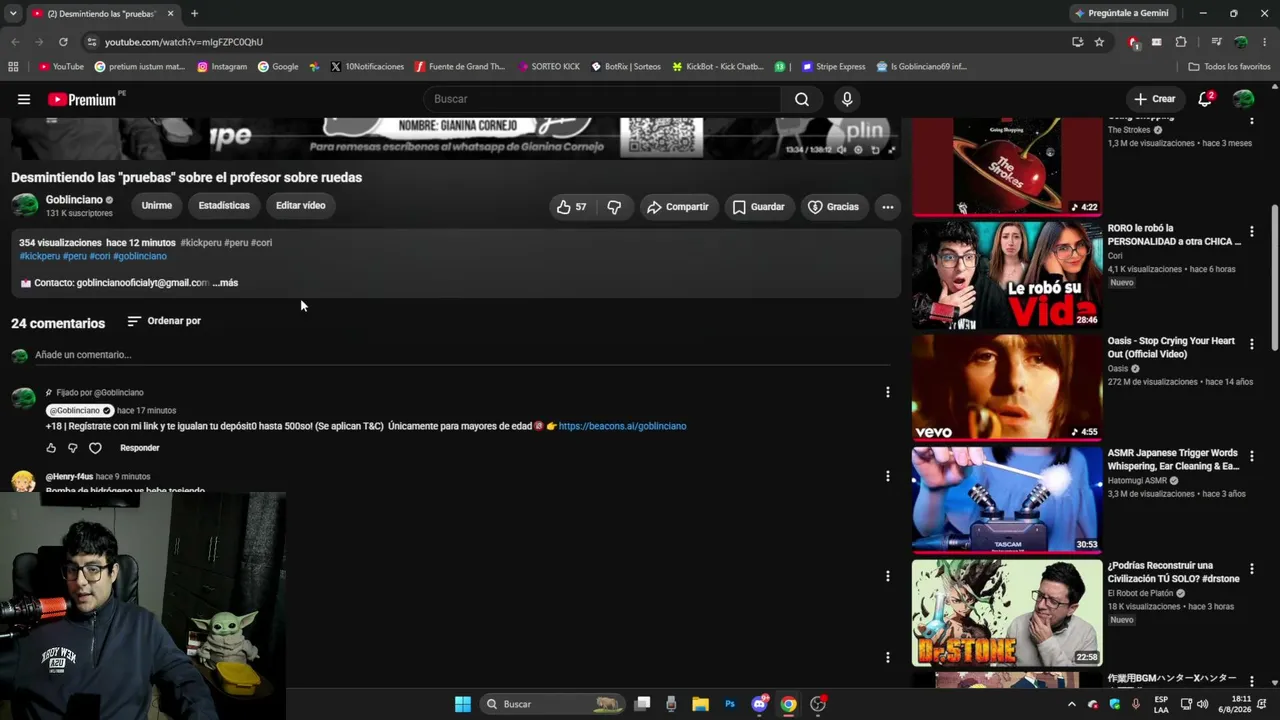Image resolution: width=1280 pixels, height=720 pixels.
Task: Open the video player settings gear
Action: click(858, 150)
